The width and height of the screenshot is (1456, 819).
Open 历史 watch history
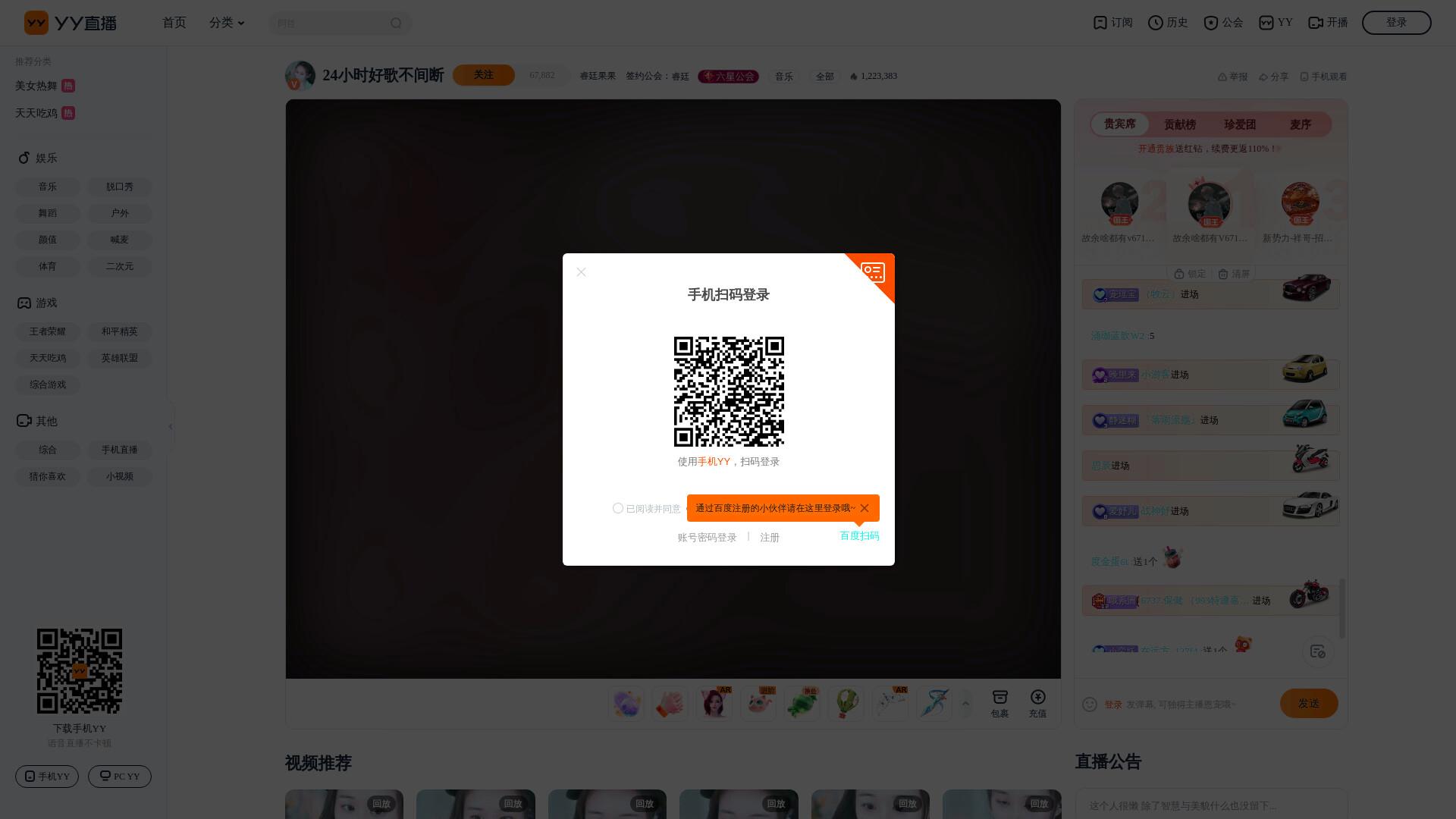[1168, 23]
